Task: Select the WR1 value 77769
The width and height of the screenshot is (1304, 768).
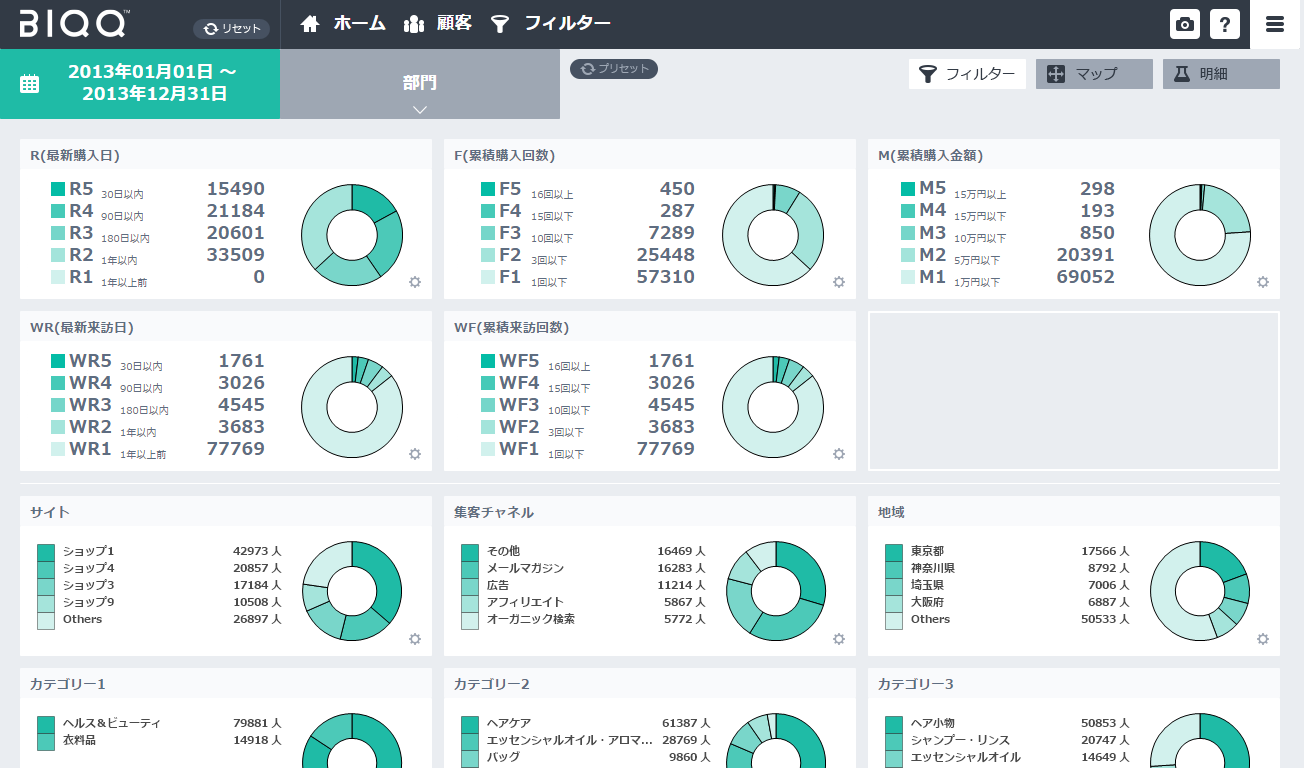Action: pos(236,448)
